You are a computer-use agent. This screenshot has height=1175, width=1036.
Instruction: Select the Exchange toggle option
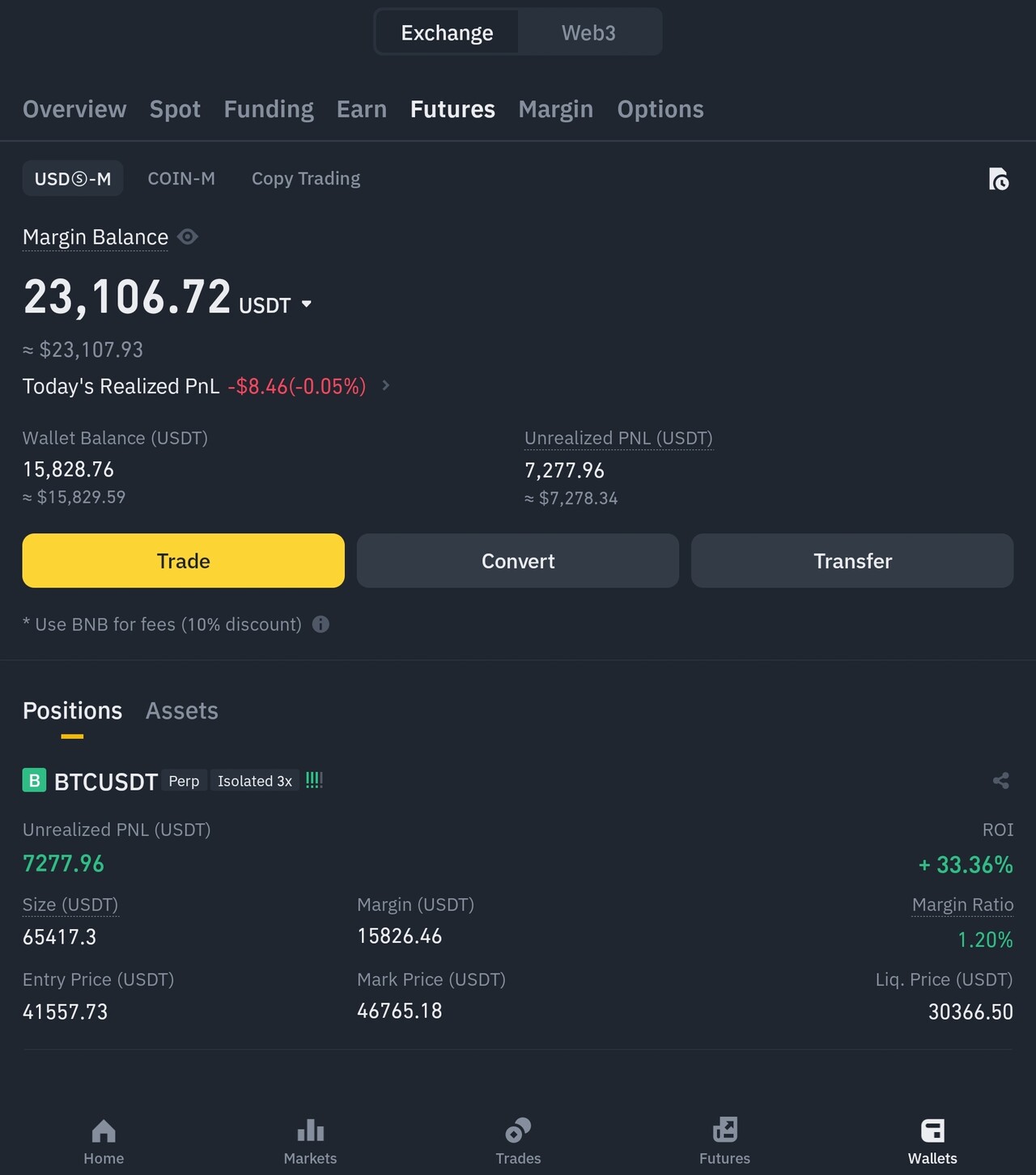click(447, 33)
